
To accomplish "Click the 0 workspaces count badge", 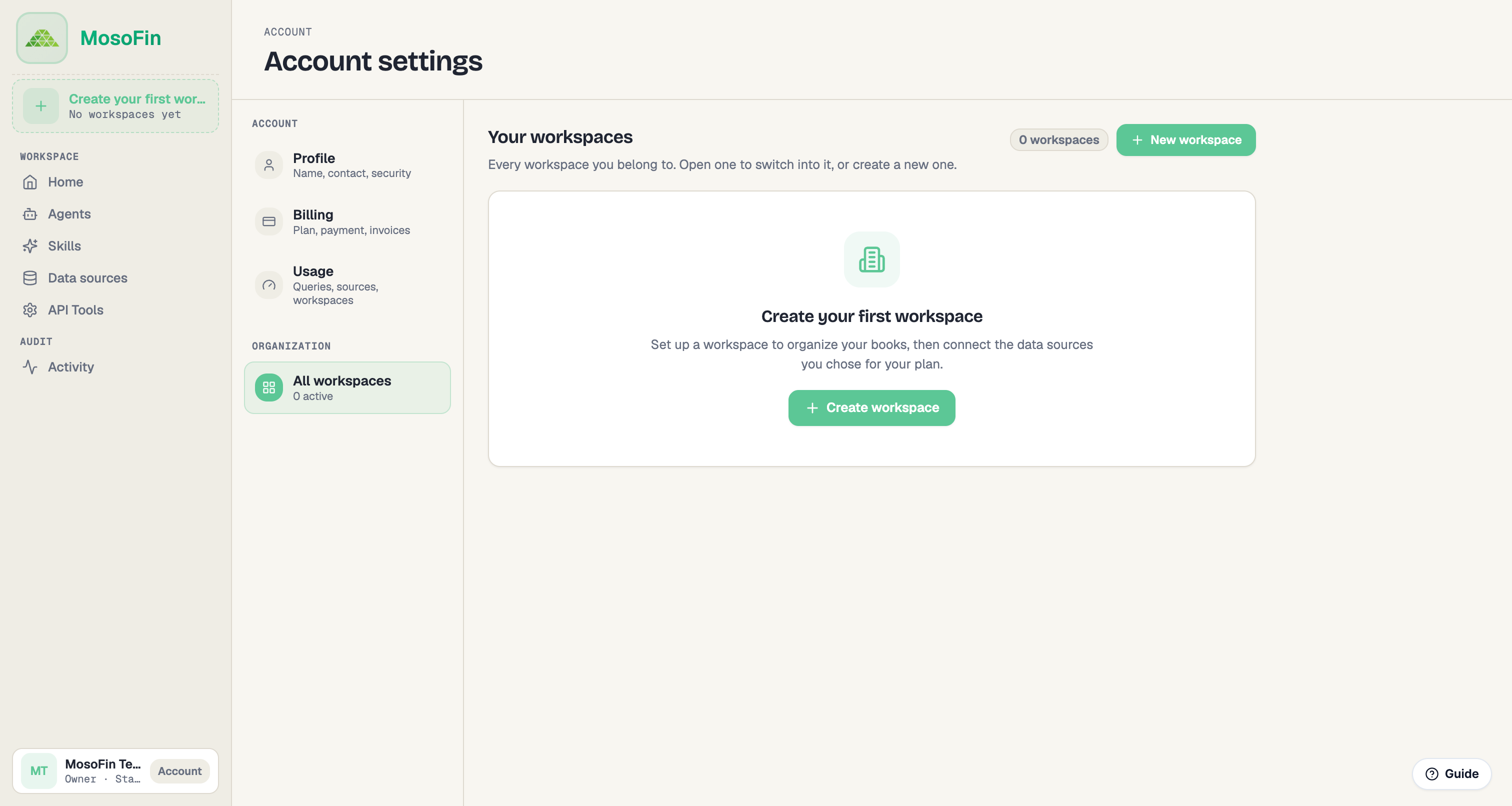I will (x=1059, y=139).
